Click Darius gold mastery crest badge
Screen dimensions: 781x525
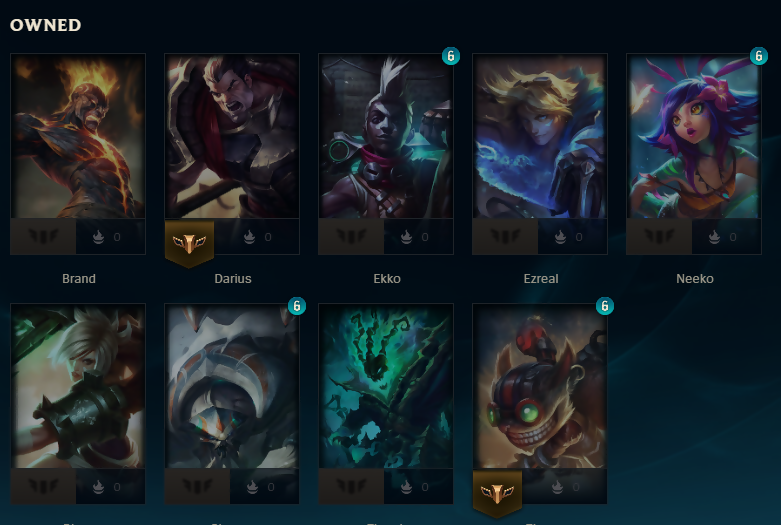189,244
